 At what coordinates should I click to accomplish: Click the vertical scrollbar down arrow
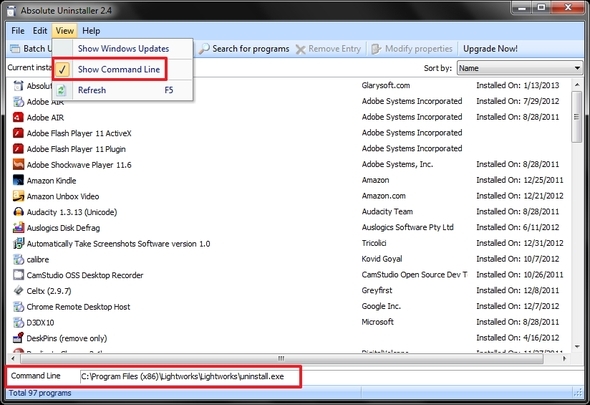(577, 346)
